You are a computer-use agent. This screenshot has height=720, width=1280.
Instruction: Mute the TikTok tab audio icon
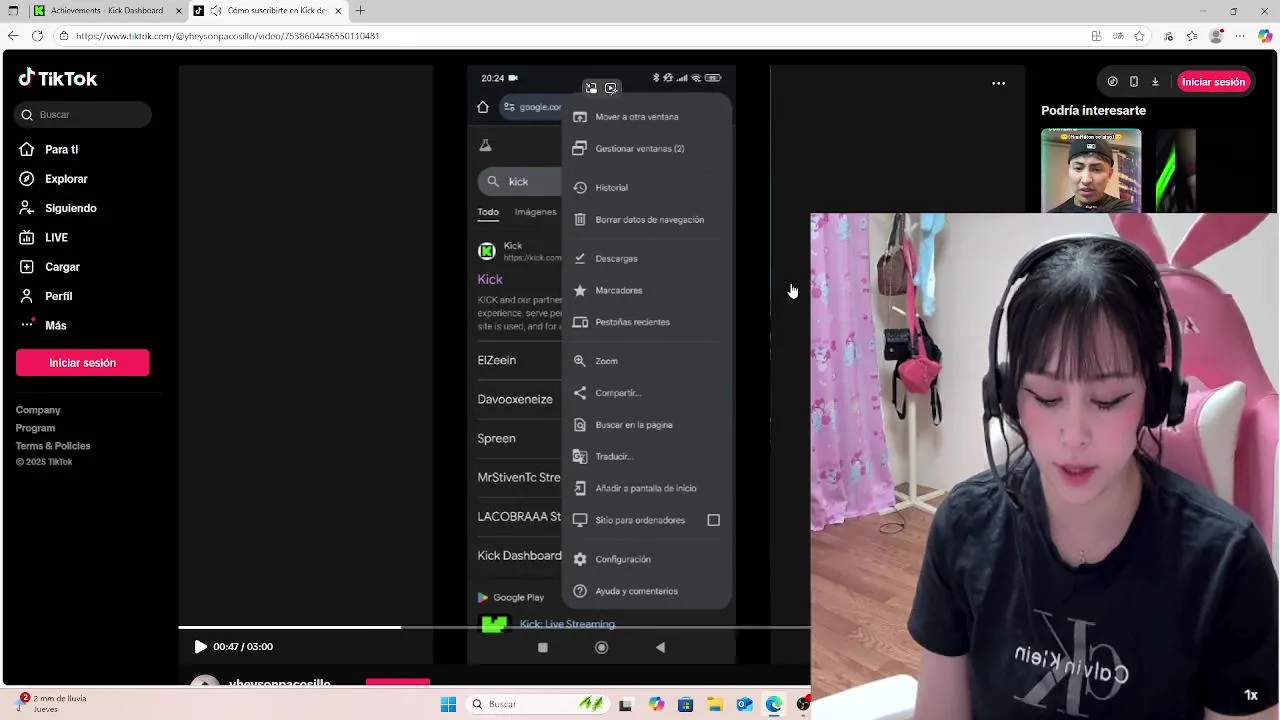tap(216, 11)
